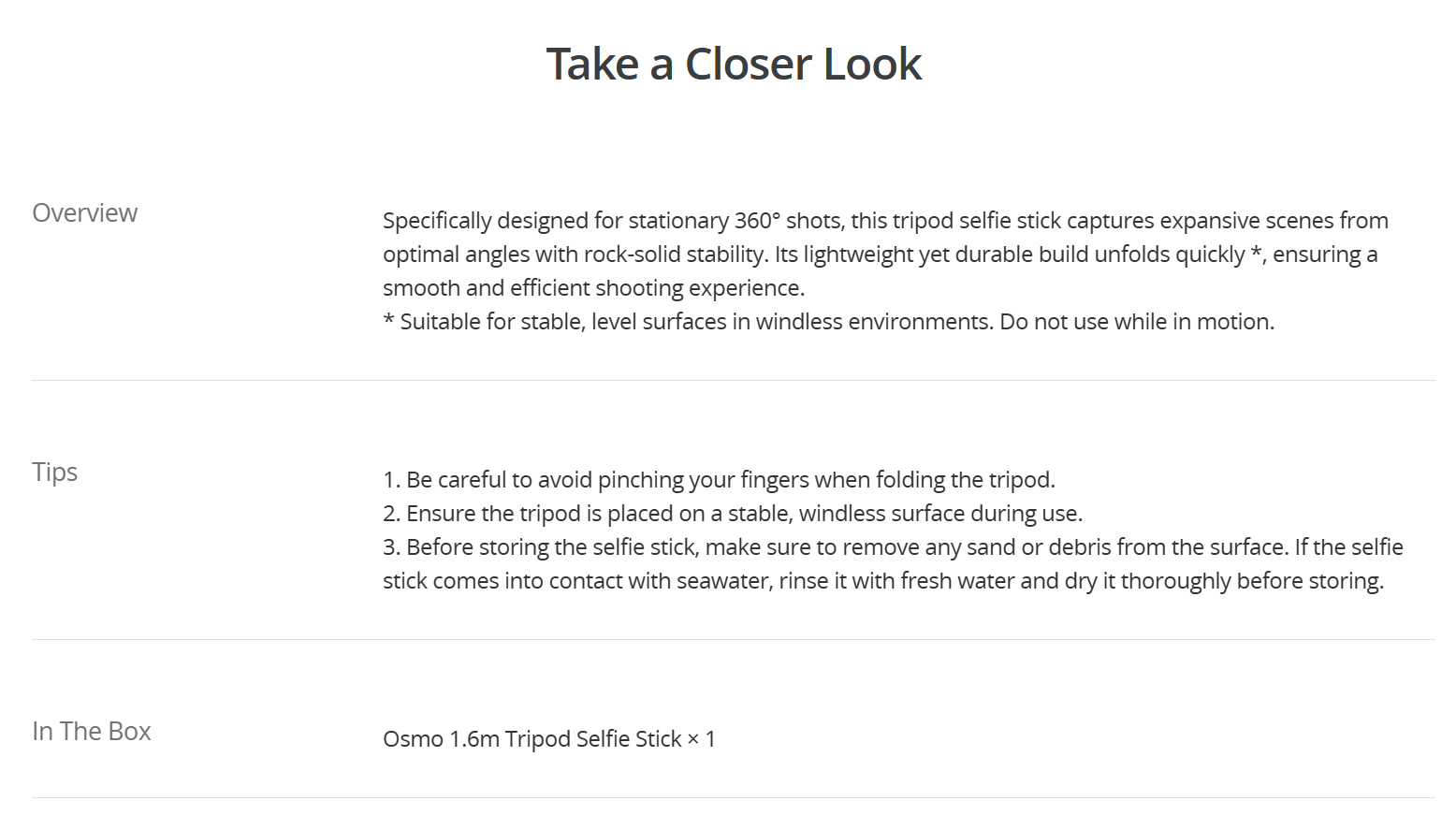Click the line "3. Before storing the selfie stick"
Image resolution: width=1456 pixels, height=815 pixels.
(893, 547)
